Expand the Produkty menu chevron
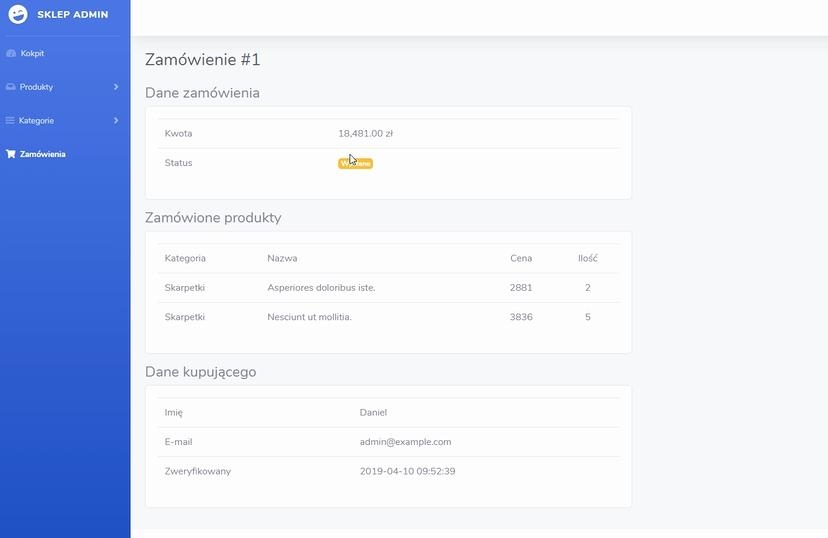The height and width of the screenshot is (538, 828). pos(116,87)
